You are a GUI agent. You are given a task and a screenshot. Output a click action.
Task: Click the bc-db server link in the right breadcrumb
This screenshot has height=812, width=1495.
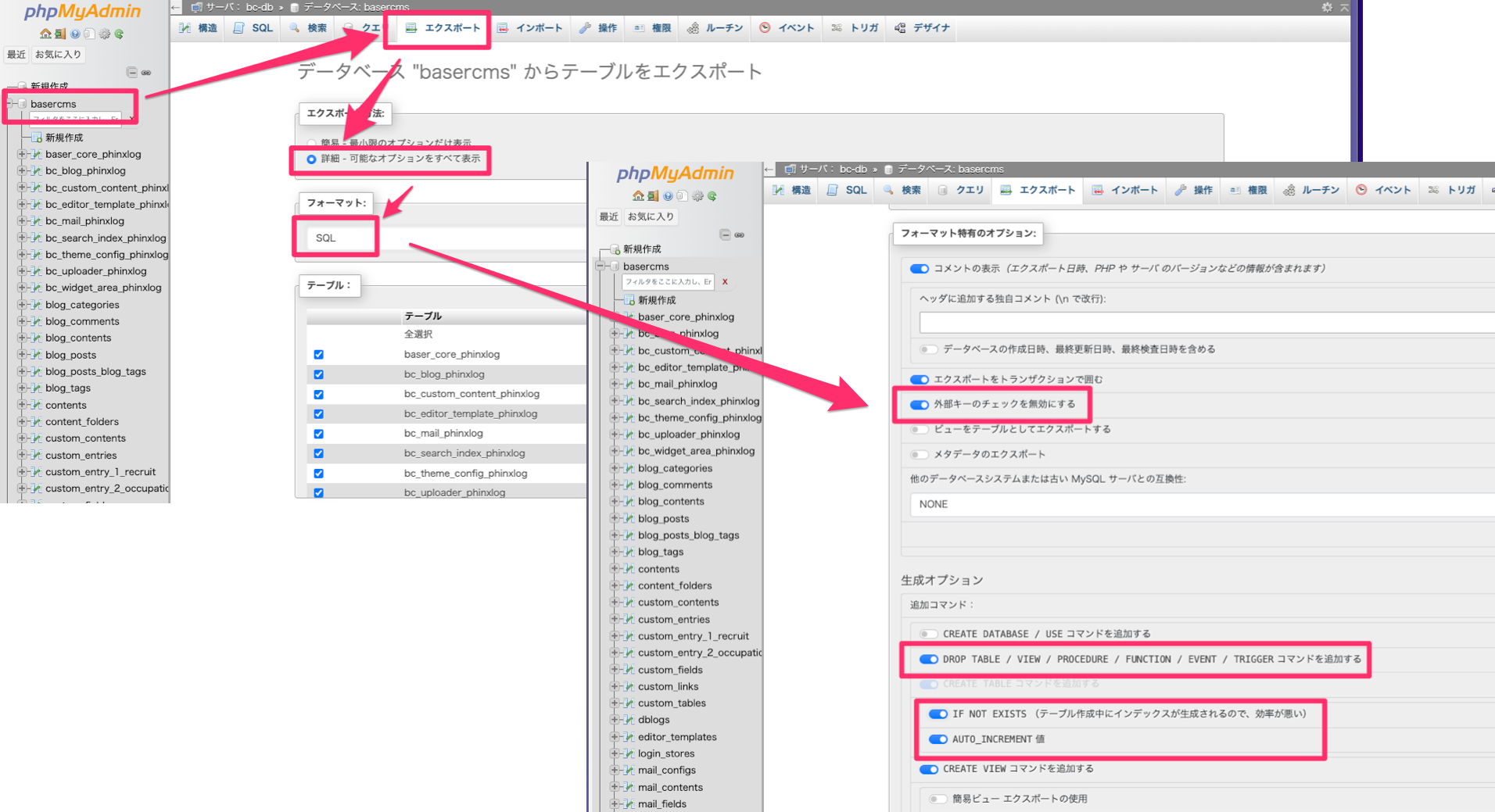[853, 169]
